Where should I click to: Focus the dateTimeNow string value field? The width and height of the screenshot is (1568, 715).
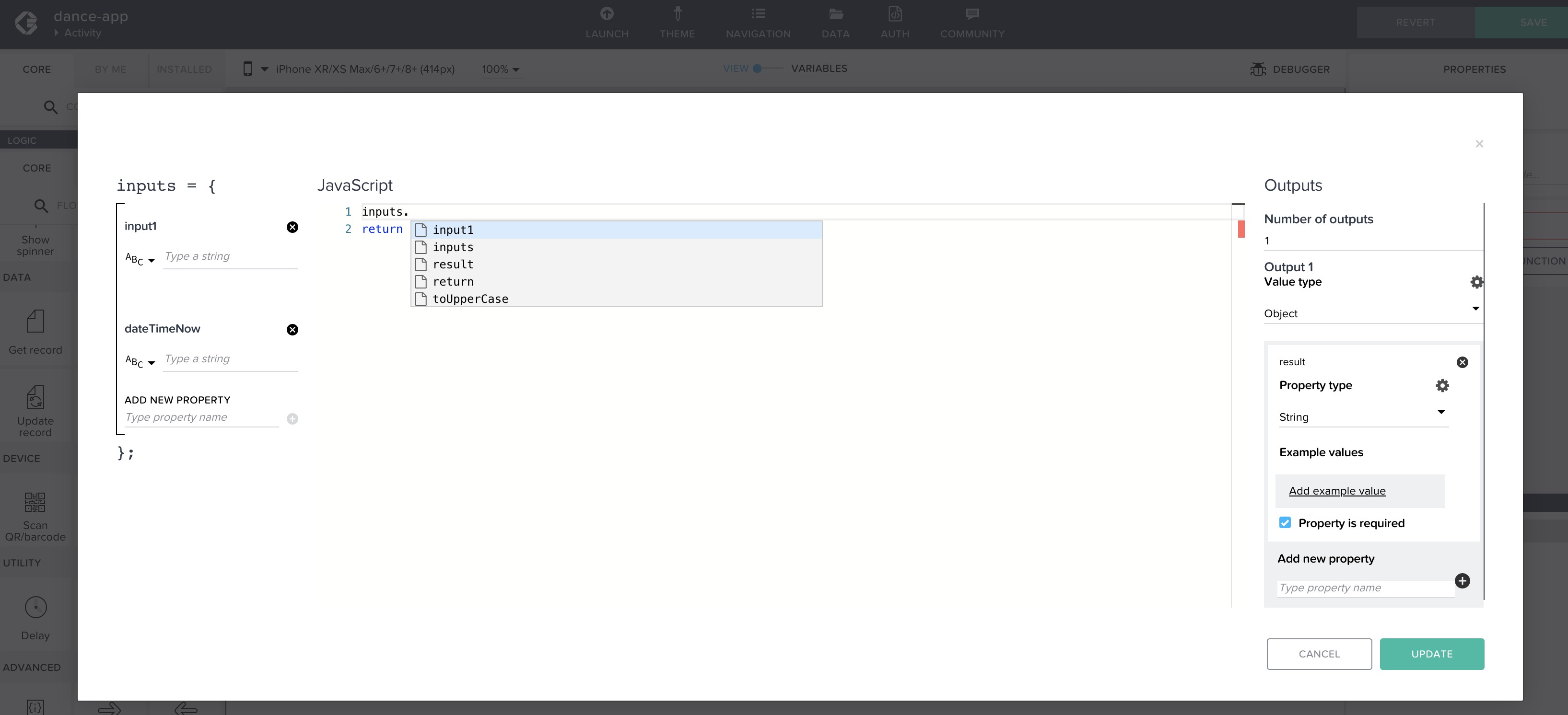(231, 359)
